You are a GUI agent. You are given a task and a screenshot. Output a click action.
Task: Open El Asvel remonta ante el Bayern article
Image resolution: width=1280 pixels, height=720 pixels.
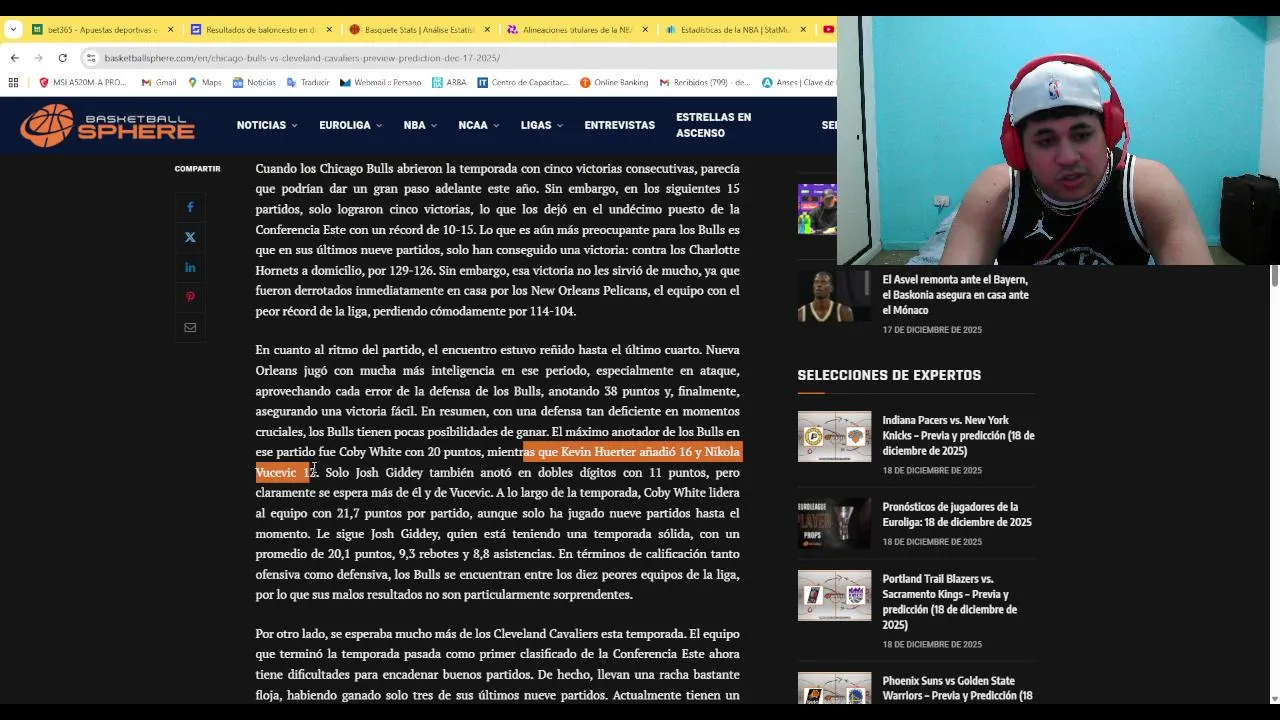pos(955,295)
